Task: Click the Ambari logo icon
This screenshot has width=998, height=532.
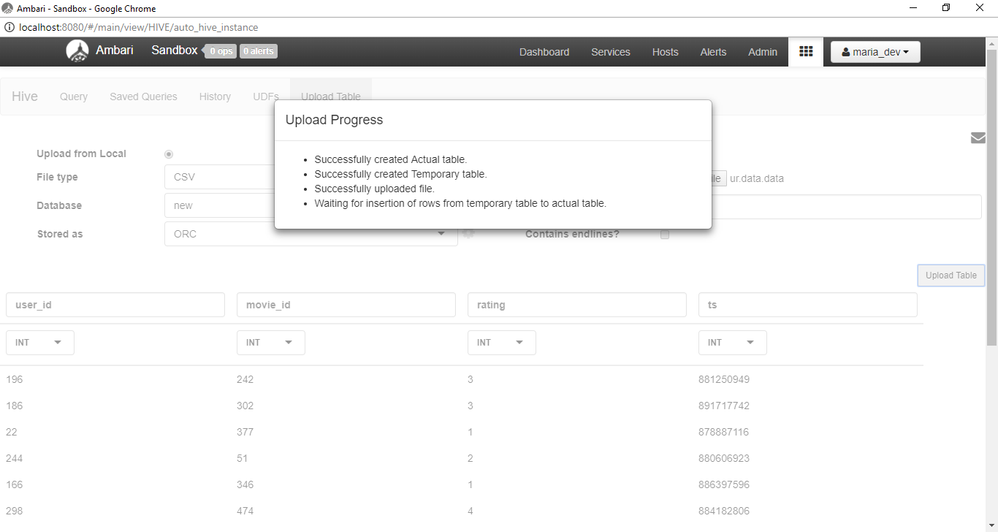Action: coord(78,51)
